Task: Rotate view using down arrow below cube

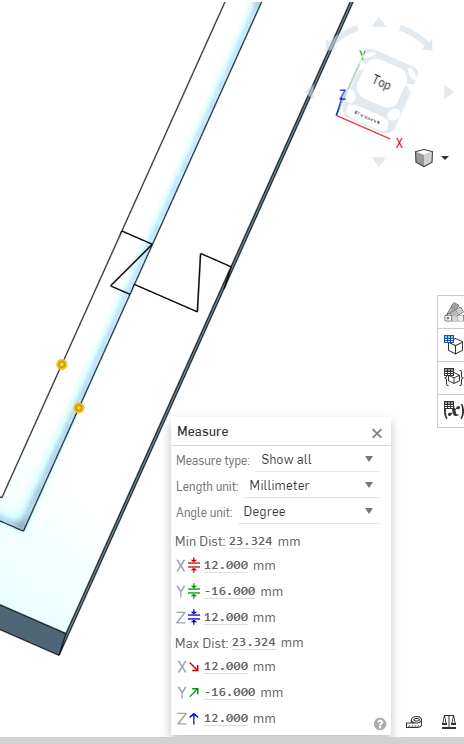Action: 379,161
